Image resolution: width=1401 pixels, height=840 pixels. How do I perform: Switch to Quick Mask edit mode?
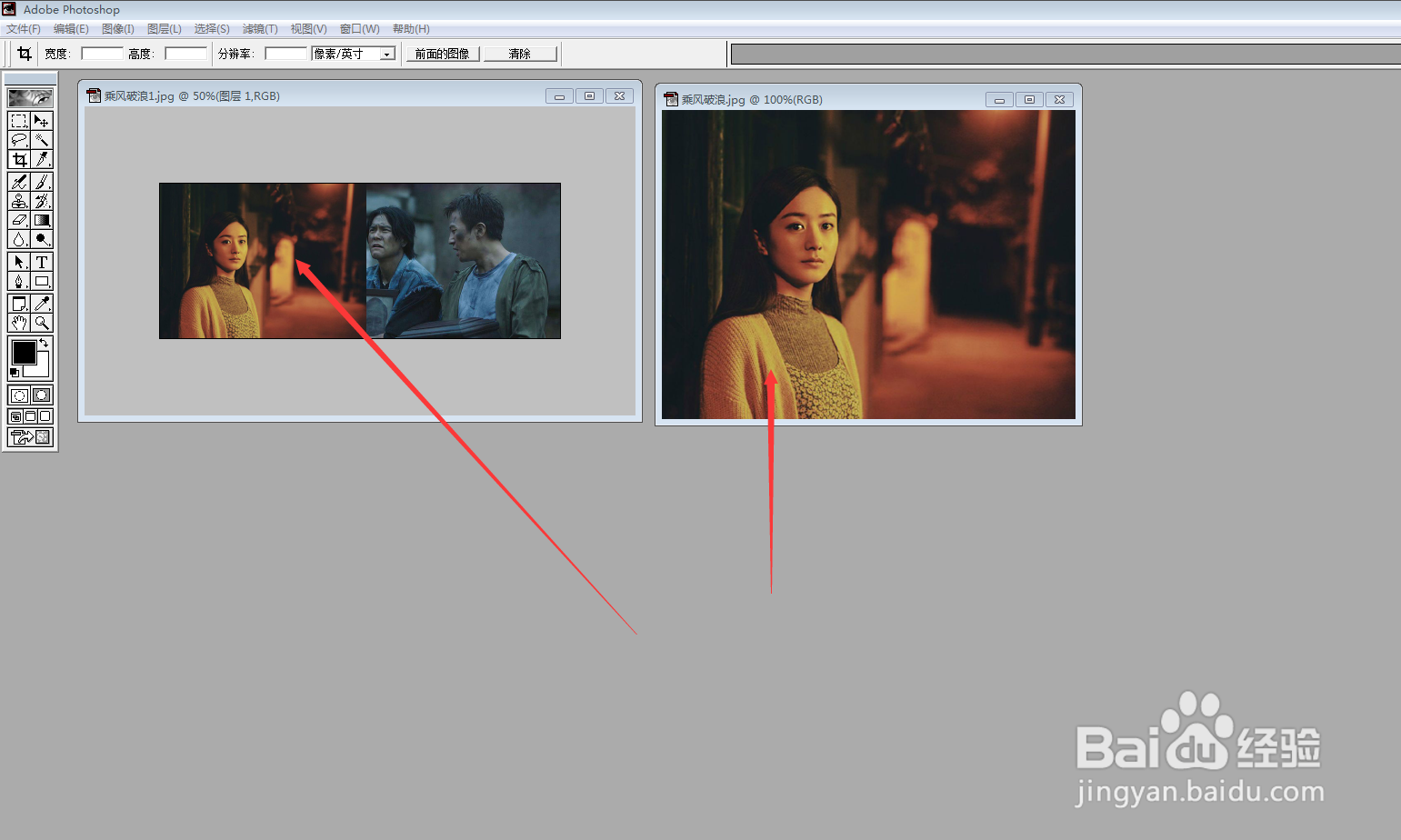[42, 395]
